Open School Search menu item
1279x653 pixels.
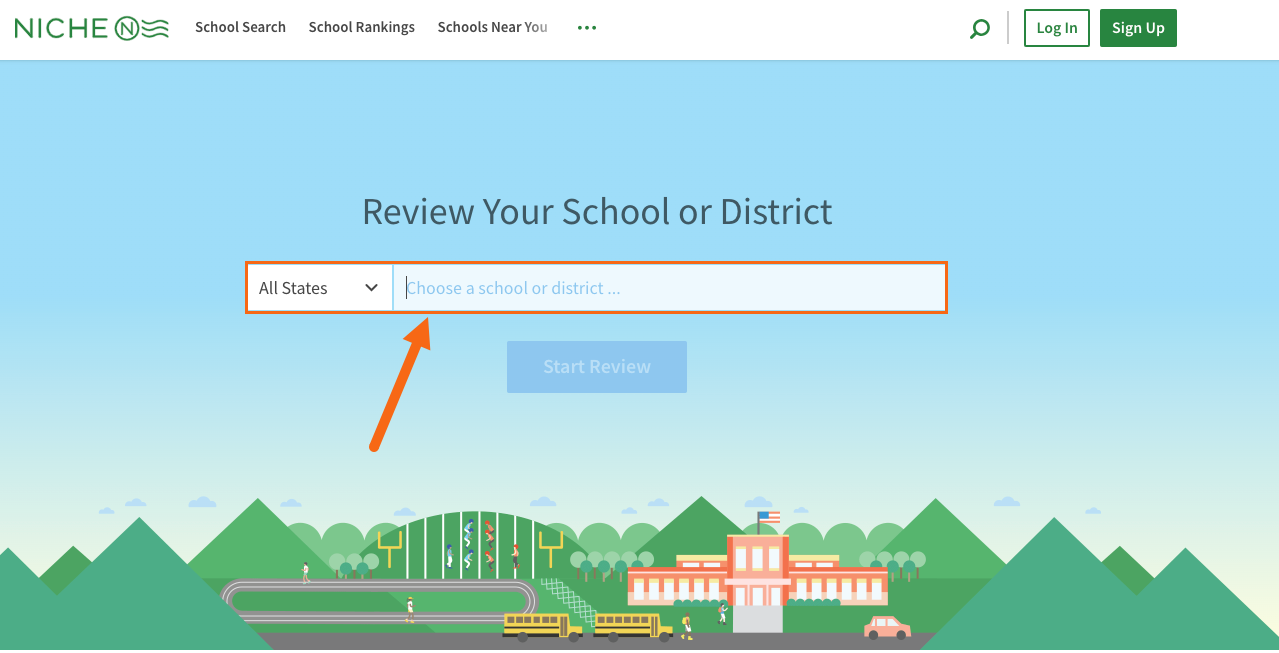(240, 27)
